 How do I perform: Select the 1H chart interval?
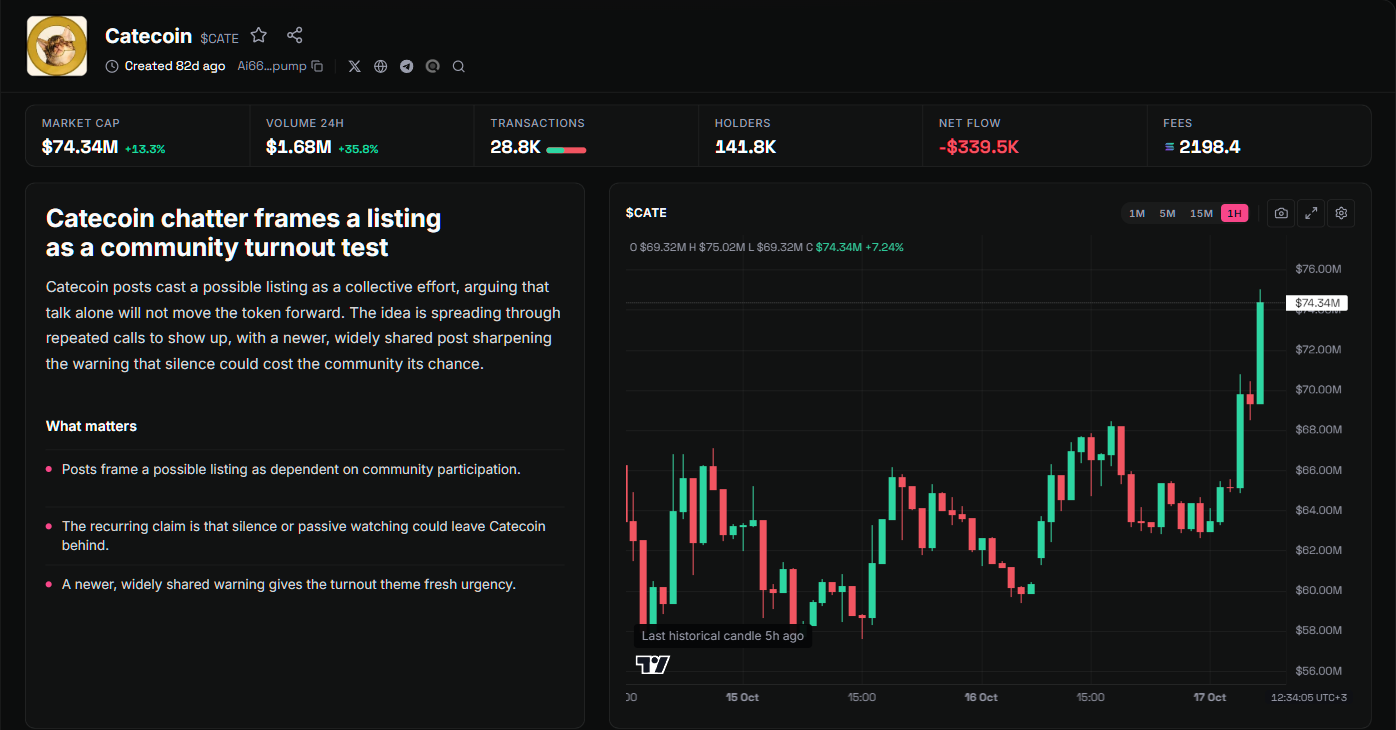click(x=1235, y=213)
